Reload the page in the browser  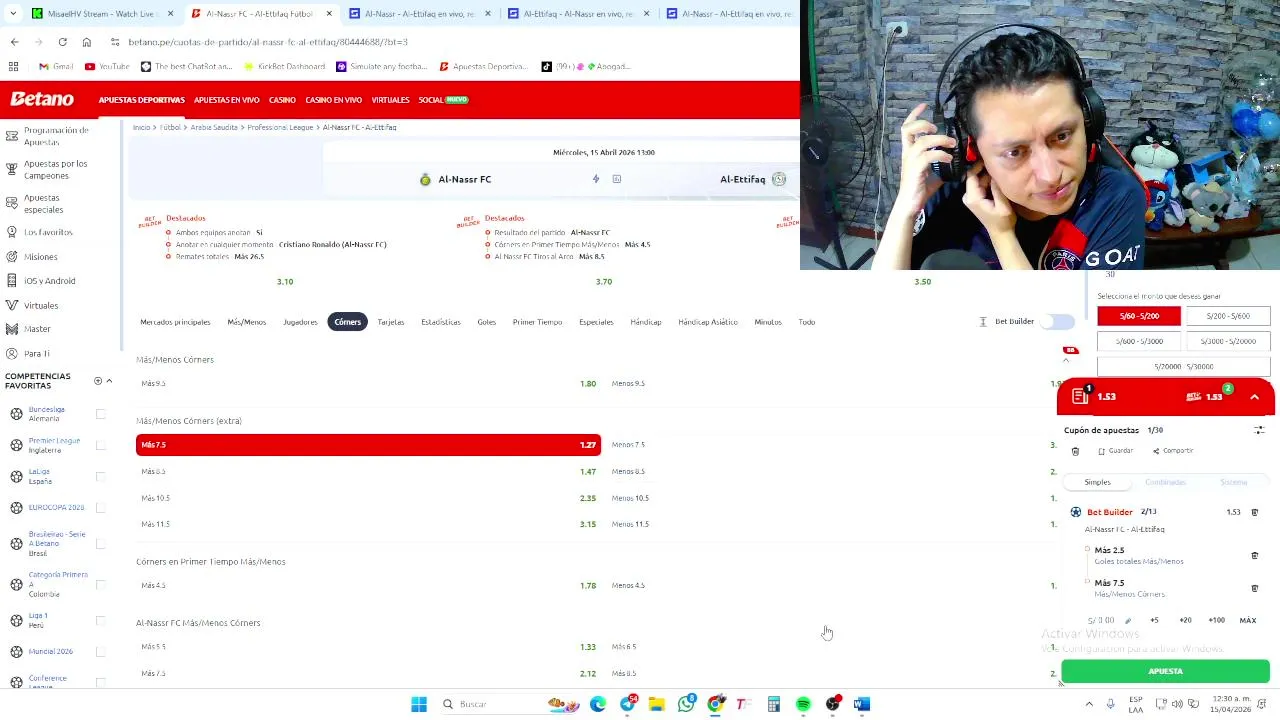tap(62, 42)
